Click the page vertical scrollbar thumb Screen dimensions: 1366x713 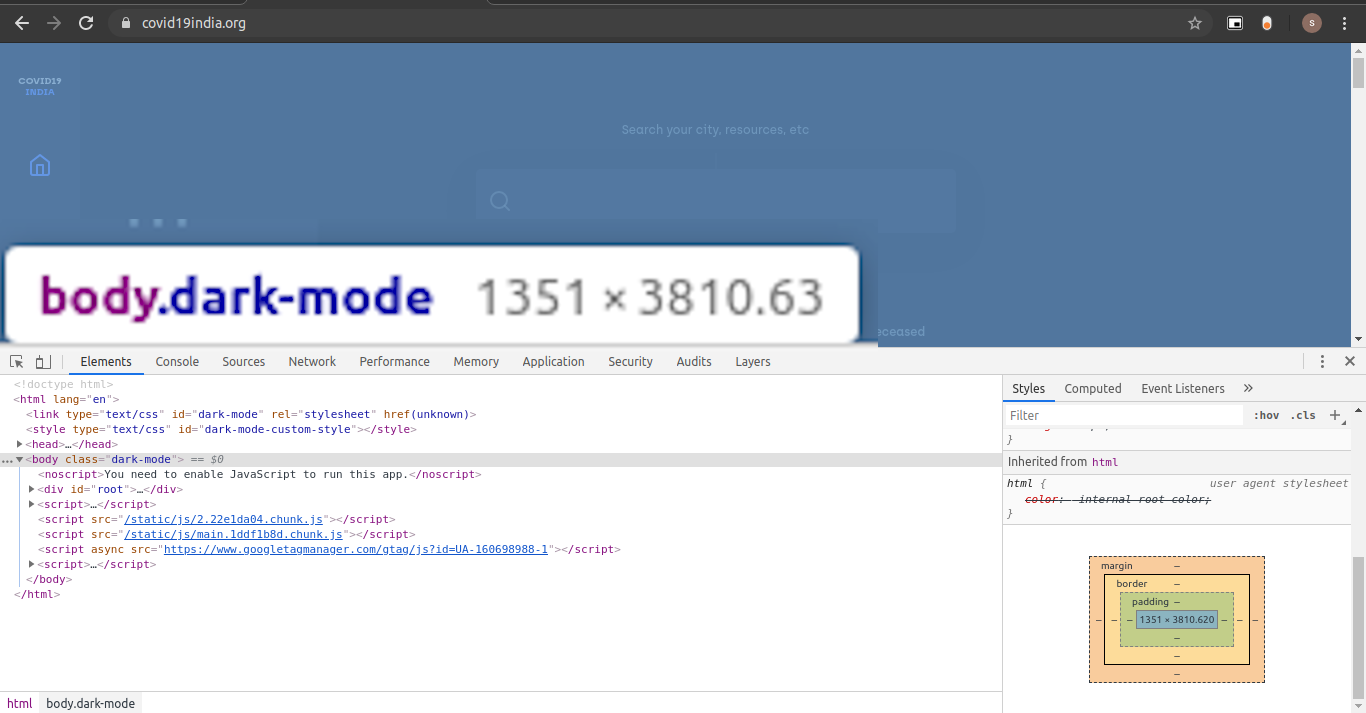pos(1358,73)
